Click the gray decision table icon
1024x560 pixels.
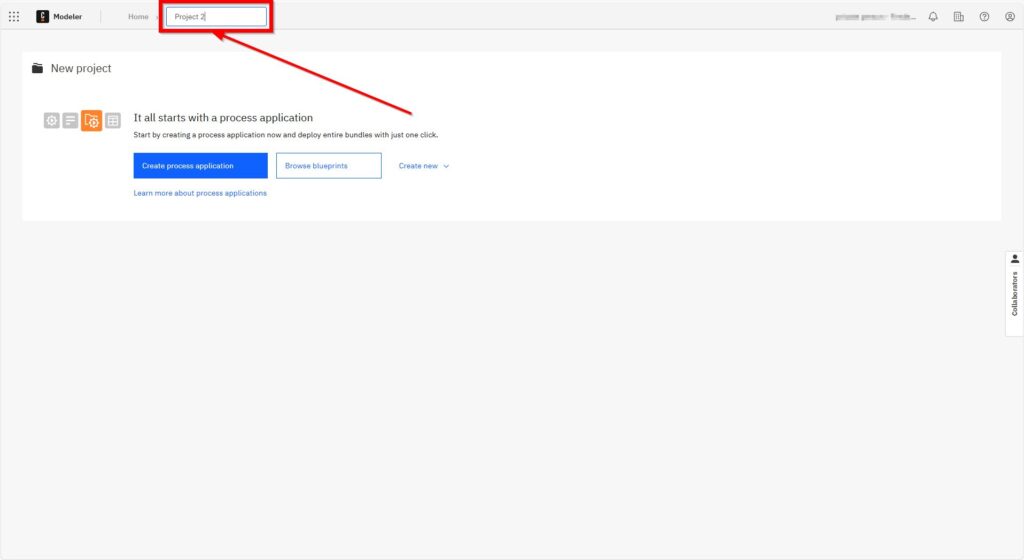click(113, 120)
